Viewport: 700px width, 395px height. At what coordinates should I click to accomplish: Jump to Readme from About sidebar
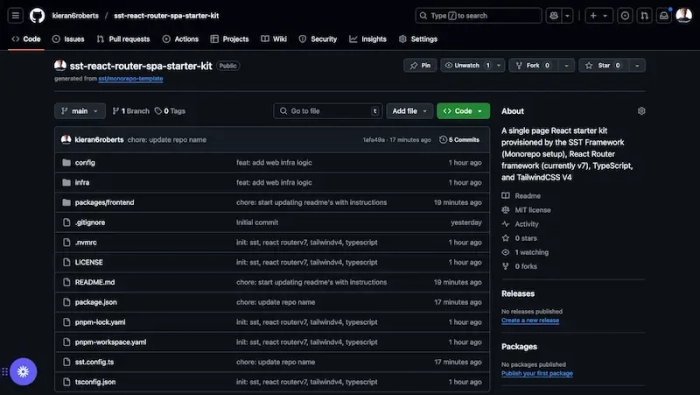(x=521, y=196)
